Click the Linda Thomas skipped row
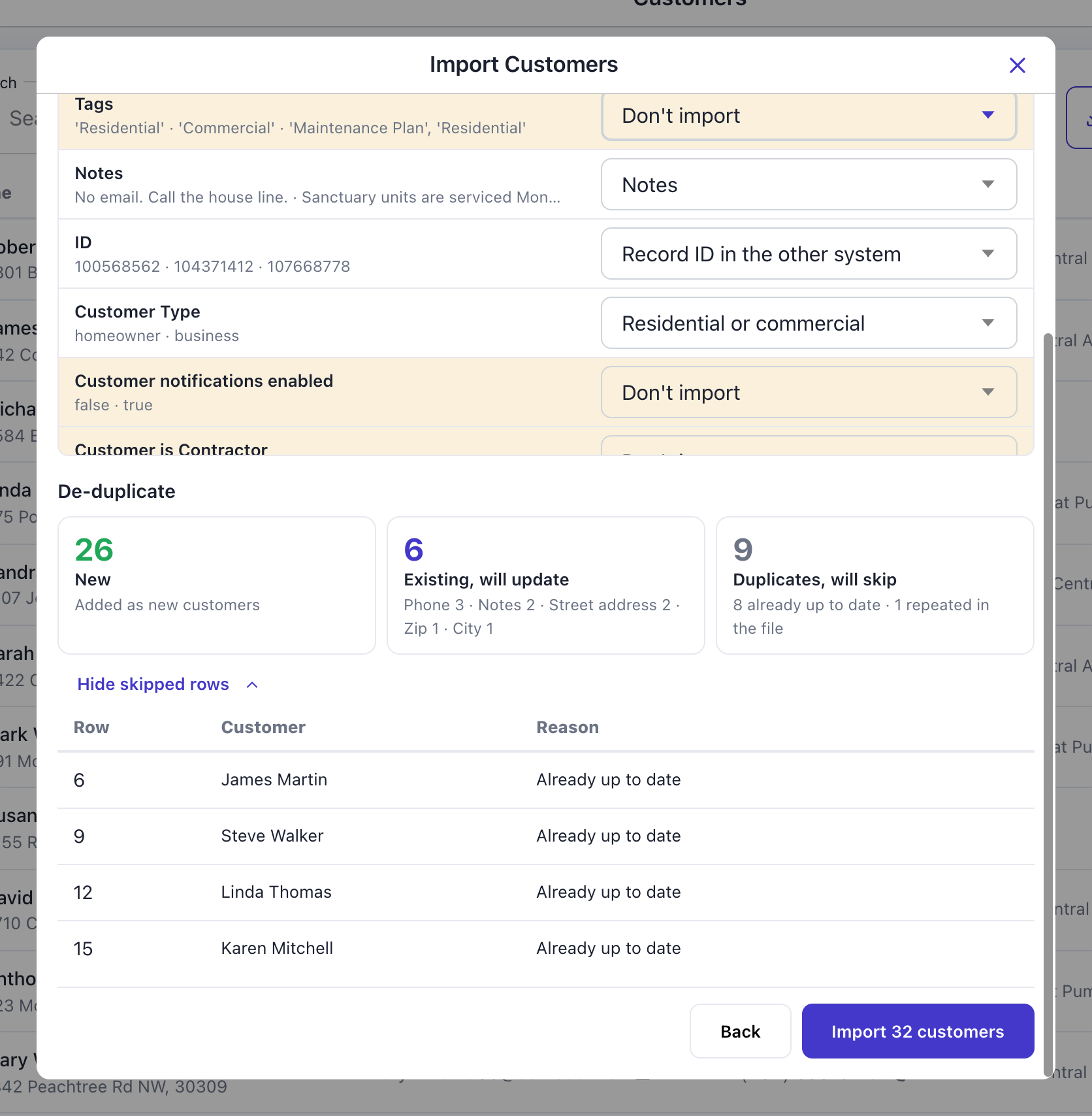Image resolution: width=1092 pixels, height=1116 pixels. point(546,893)
